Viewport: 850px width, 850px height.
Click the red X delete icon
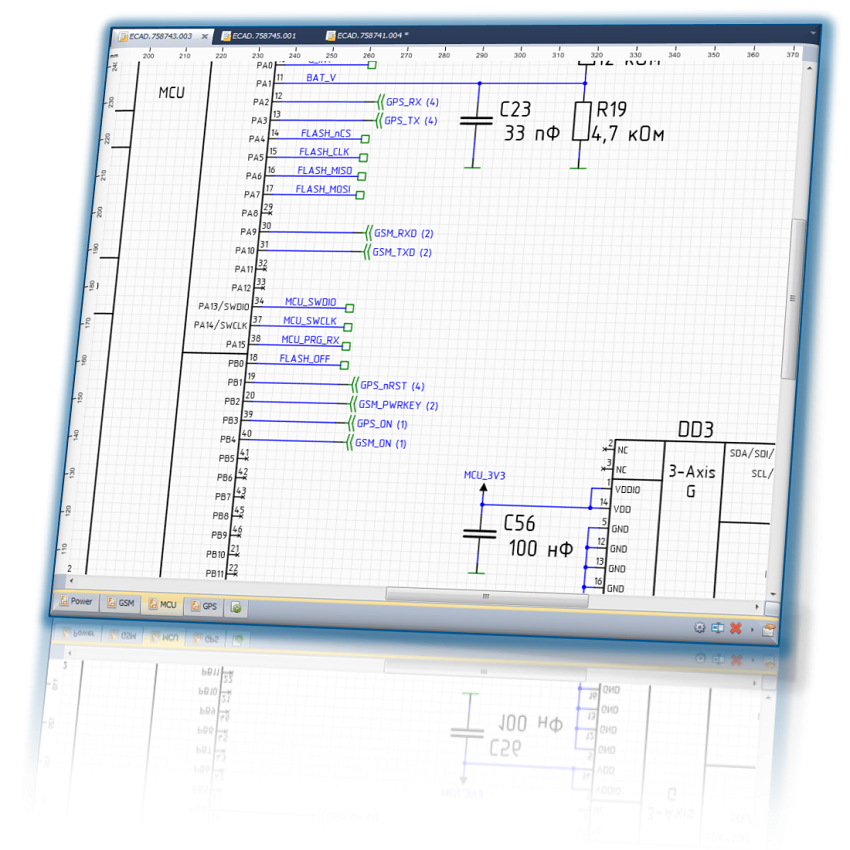[x=736, y=628]
